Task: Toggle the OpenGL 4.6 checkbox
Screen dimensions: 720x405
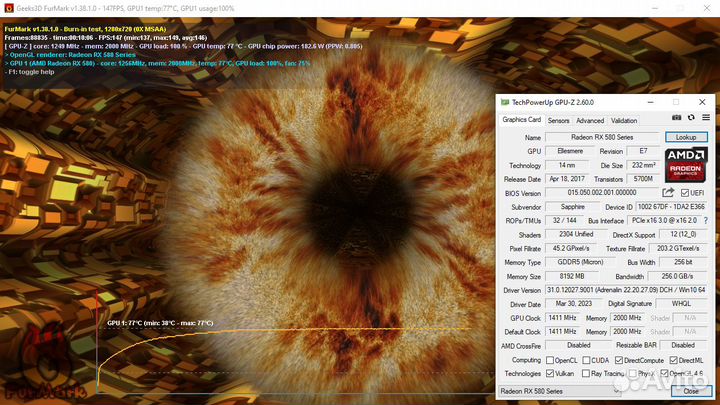Action: click(664, 373)
